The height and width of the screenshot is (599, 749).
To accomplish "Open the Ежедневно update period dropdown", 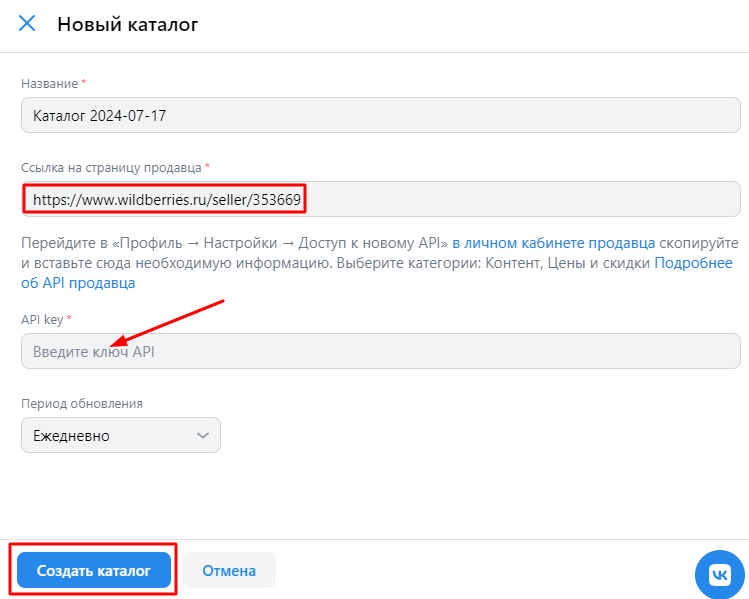I will [120, 436].
